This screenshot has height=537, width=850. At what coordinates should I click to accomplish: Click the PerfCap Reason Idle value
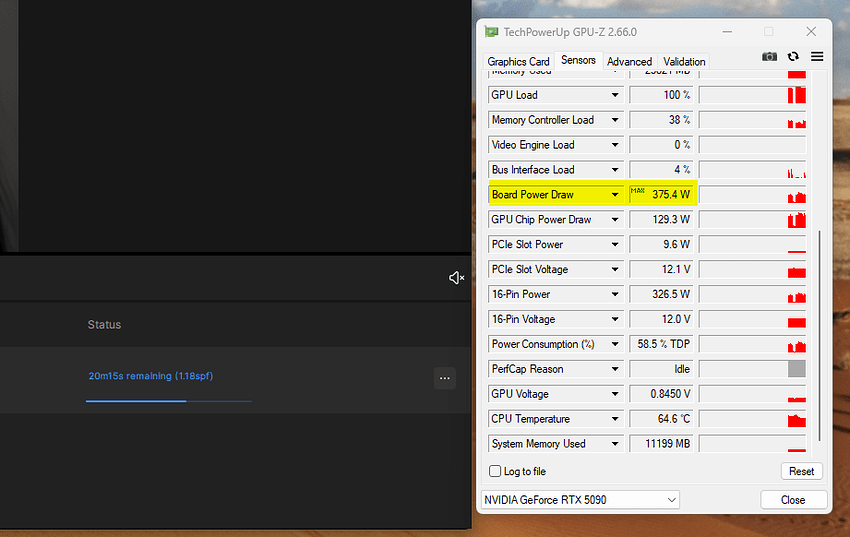(x=661, y=369)
